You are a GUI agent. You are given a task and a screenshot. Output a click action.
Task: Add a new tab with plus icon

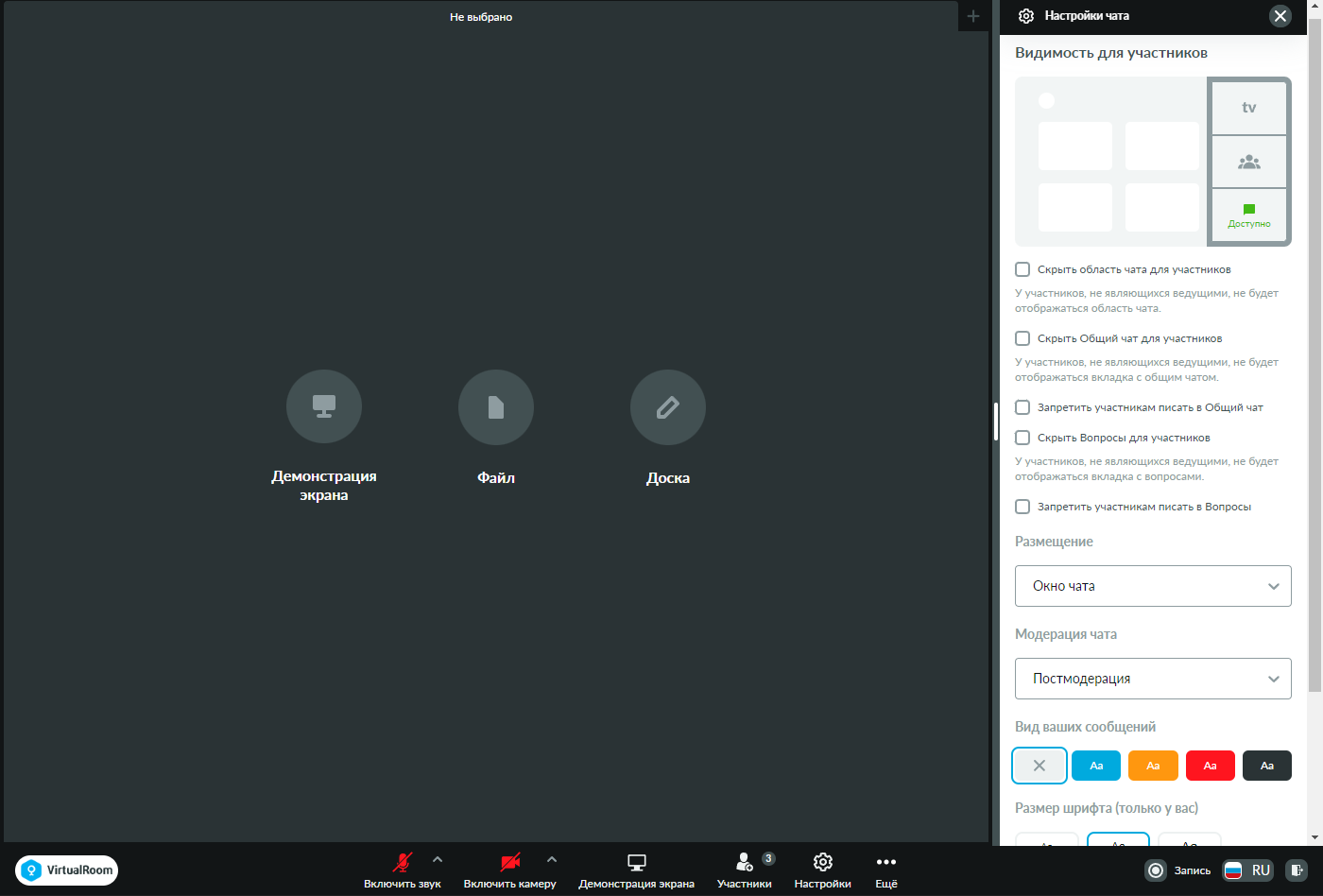click(x=973, y=16)
